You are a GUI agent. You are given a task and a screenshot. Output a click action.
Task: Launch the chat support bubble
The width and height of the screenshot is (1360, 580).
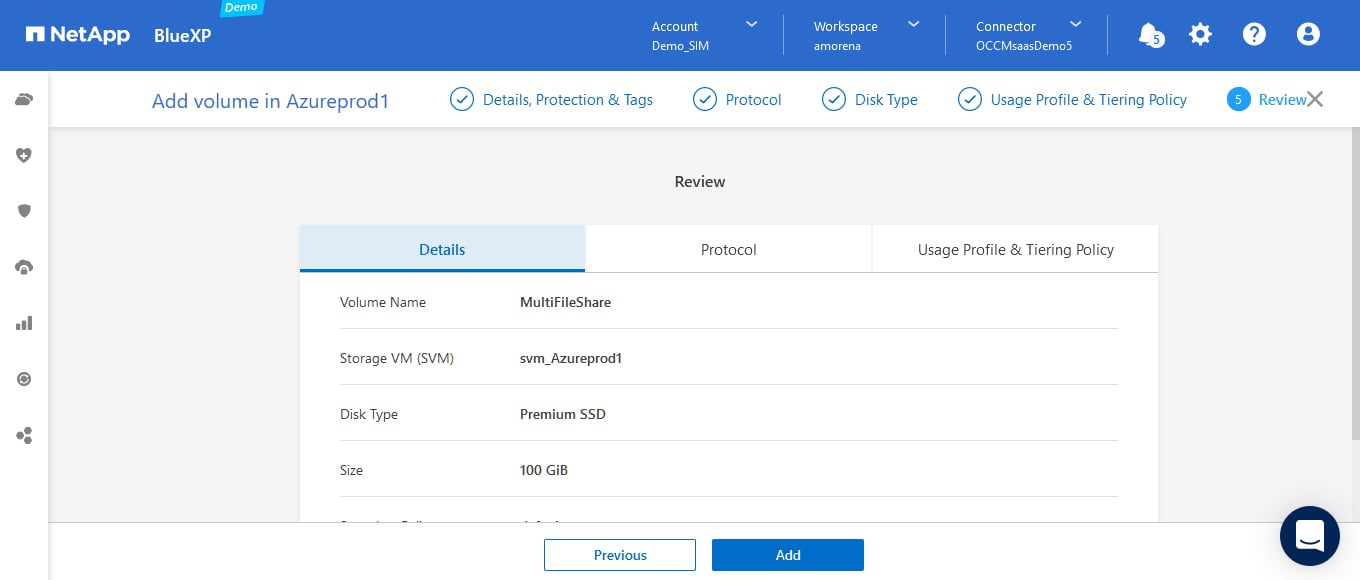coord(1309,536)
